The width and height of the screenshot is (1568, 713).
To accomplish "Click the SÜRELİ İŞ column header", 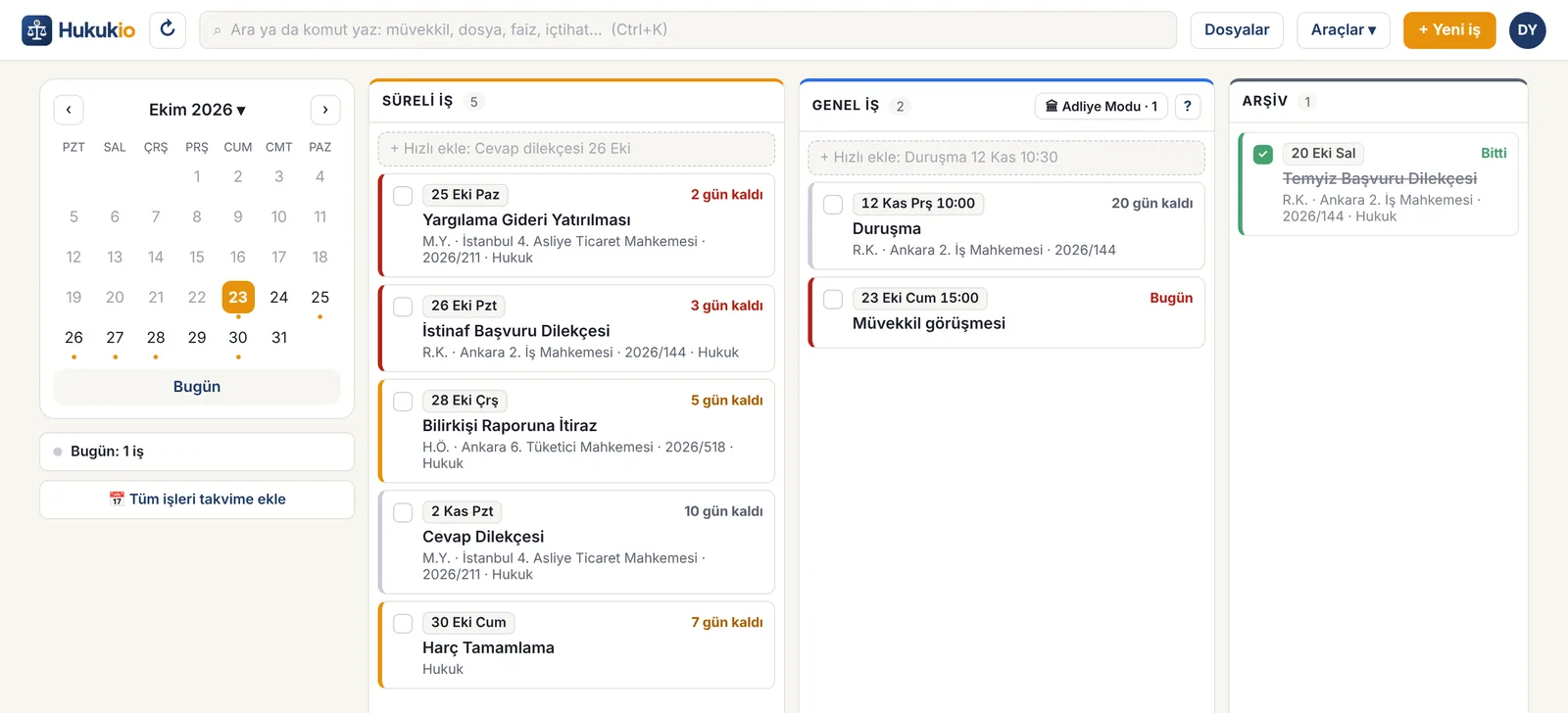I will pyautogui.click(x=417, y=101).
